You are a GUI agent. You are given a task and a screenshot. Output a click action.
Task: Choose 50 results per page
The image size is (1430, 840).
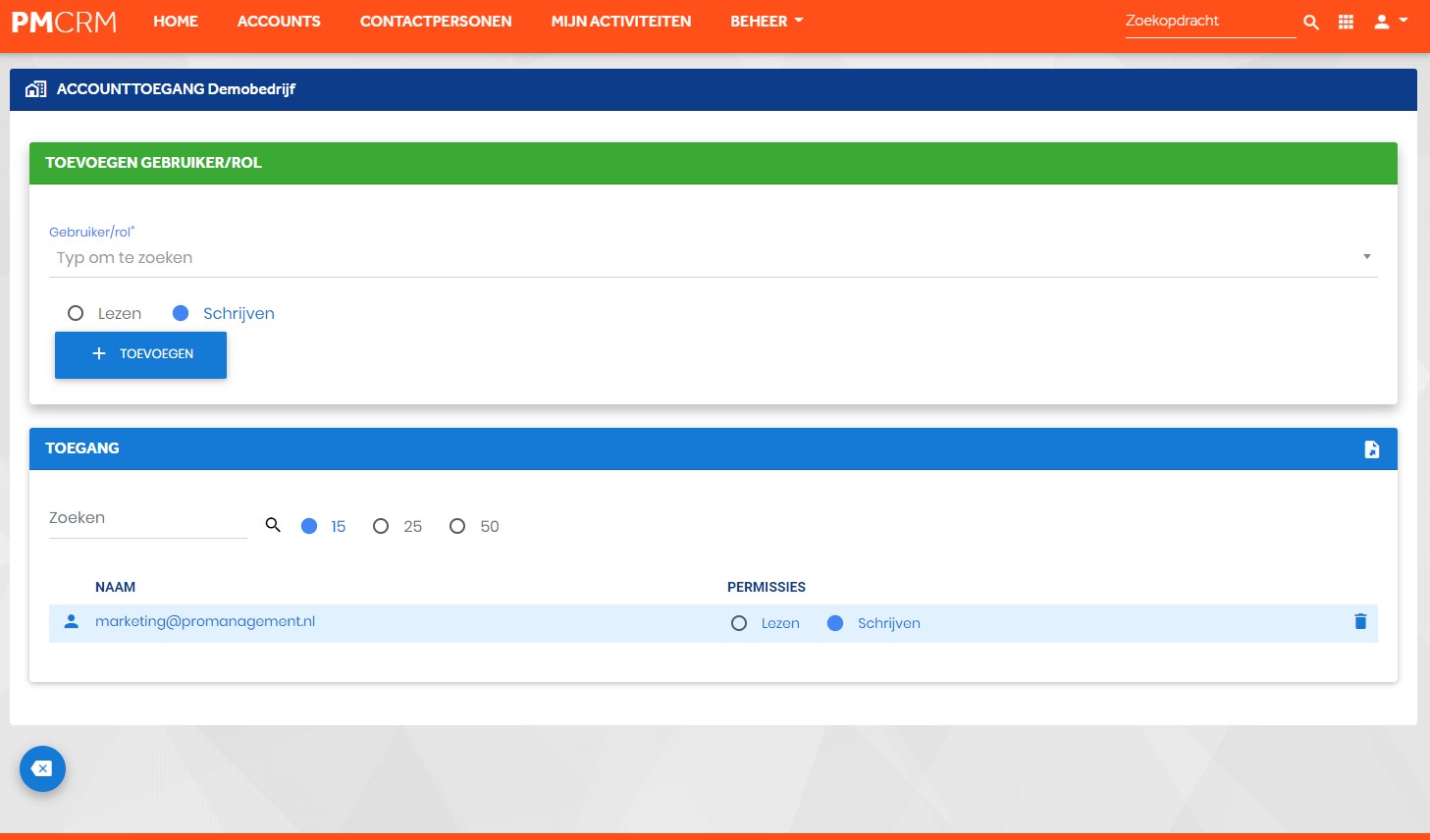tap(457, 526)
